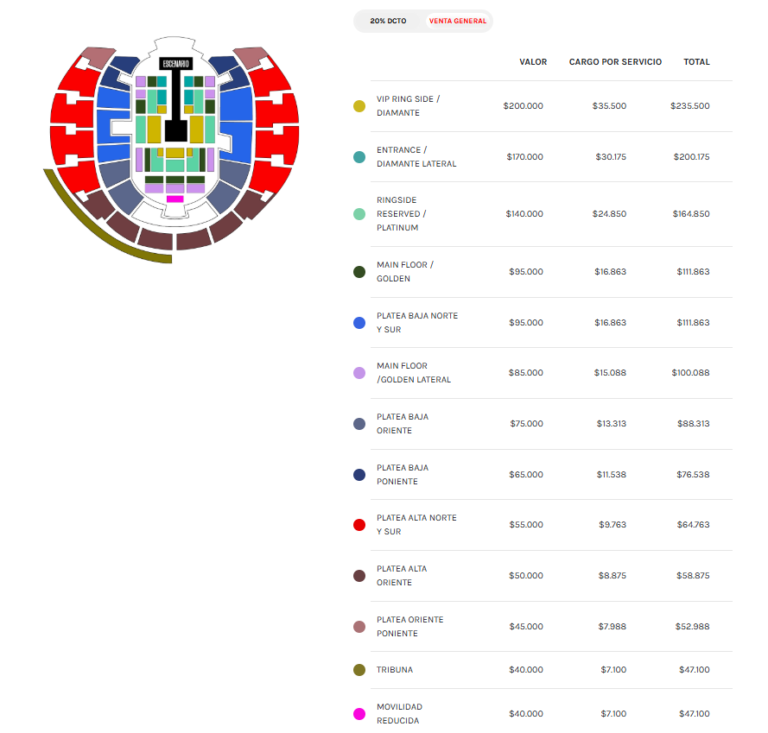Click the Platea Alta Norte y Sur red swatch
The width and height of the screenshot is (768, 733).
pos(359,525)
